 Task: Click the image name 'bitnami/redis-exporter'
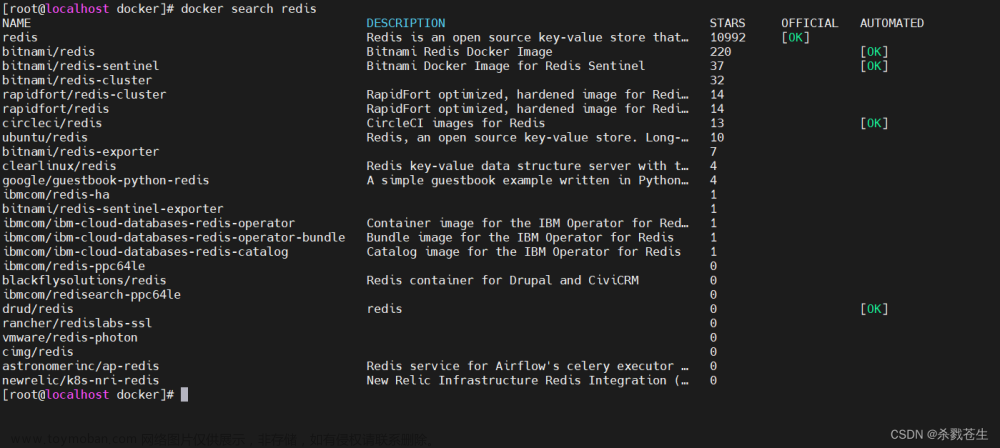pos(81,152)
